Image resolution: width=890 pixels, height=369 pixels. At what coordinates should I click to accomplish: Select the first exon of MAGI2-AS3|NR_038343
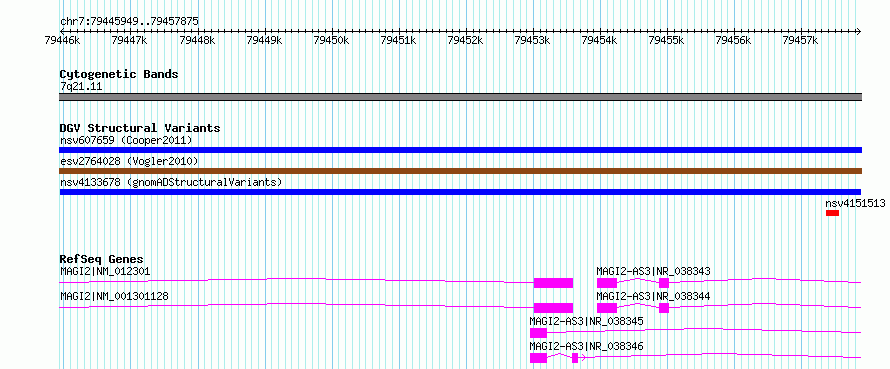[x=607, y=283]
